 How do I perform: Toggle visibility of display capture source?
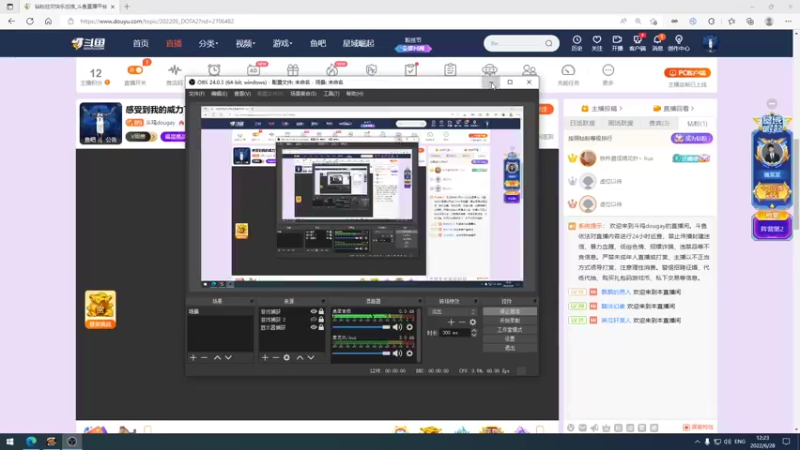pyautogui.click(x=314, y=328)
